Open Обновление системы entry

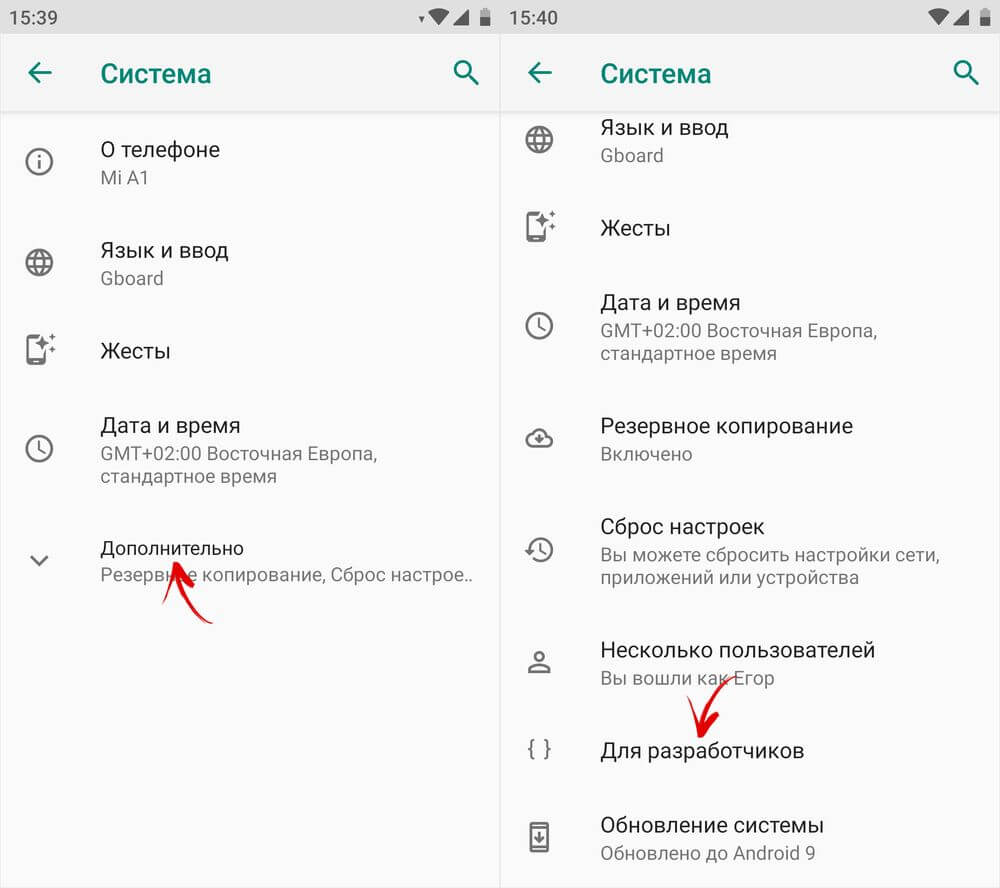click(x=750, y=838)
